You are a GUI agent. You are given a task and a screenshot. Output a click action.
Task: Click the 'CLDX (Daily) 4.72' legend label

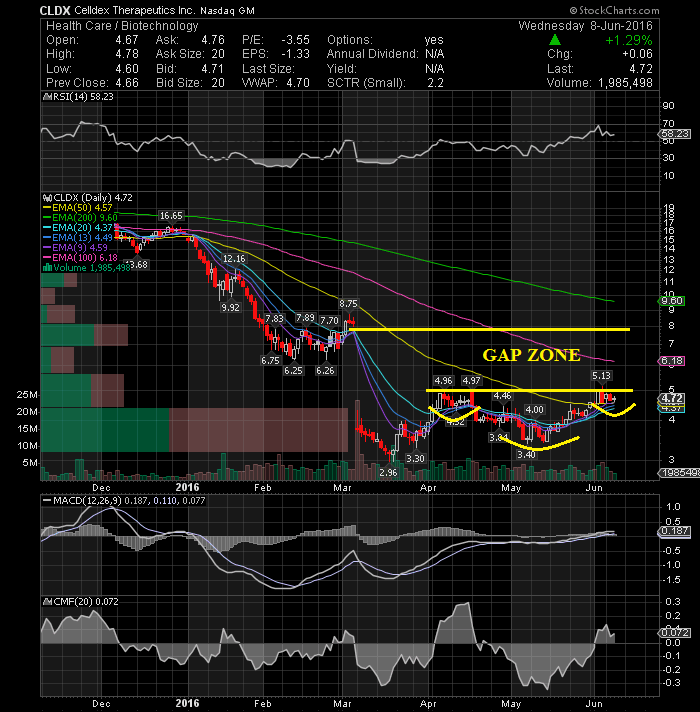[x=93, y=198]
